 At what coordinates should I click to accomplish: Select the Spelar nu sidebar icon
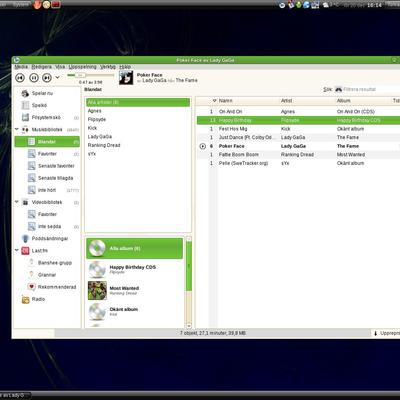[x=25, y=93]
